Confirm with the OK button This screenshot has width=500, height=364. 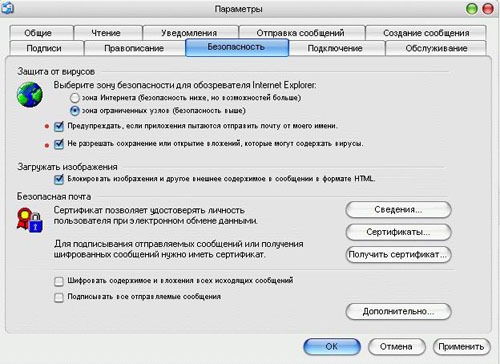coord(332,347)
